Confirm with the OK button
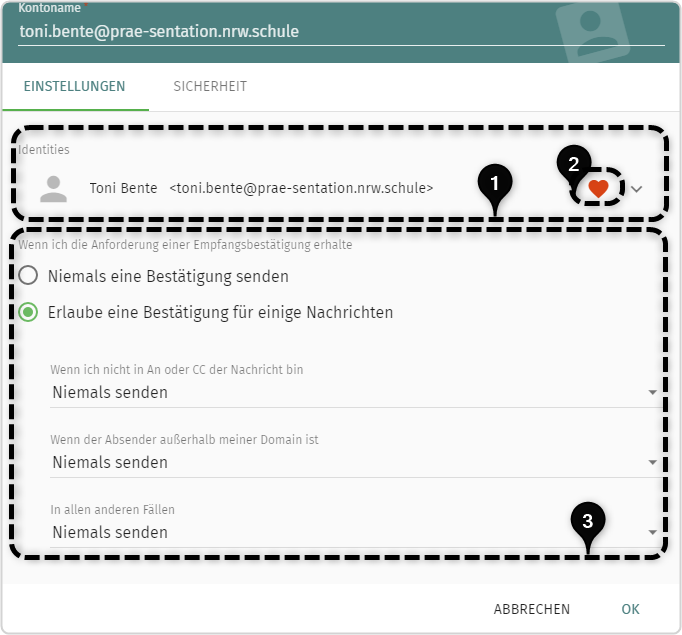Image resolution: width=682 pixels, height=635 pixels. pyautogui.click(x=630, y=609)
